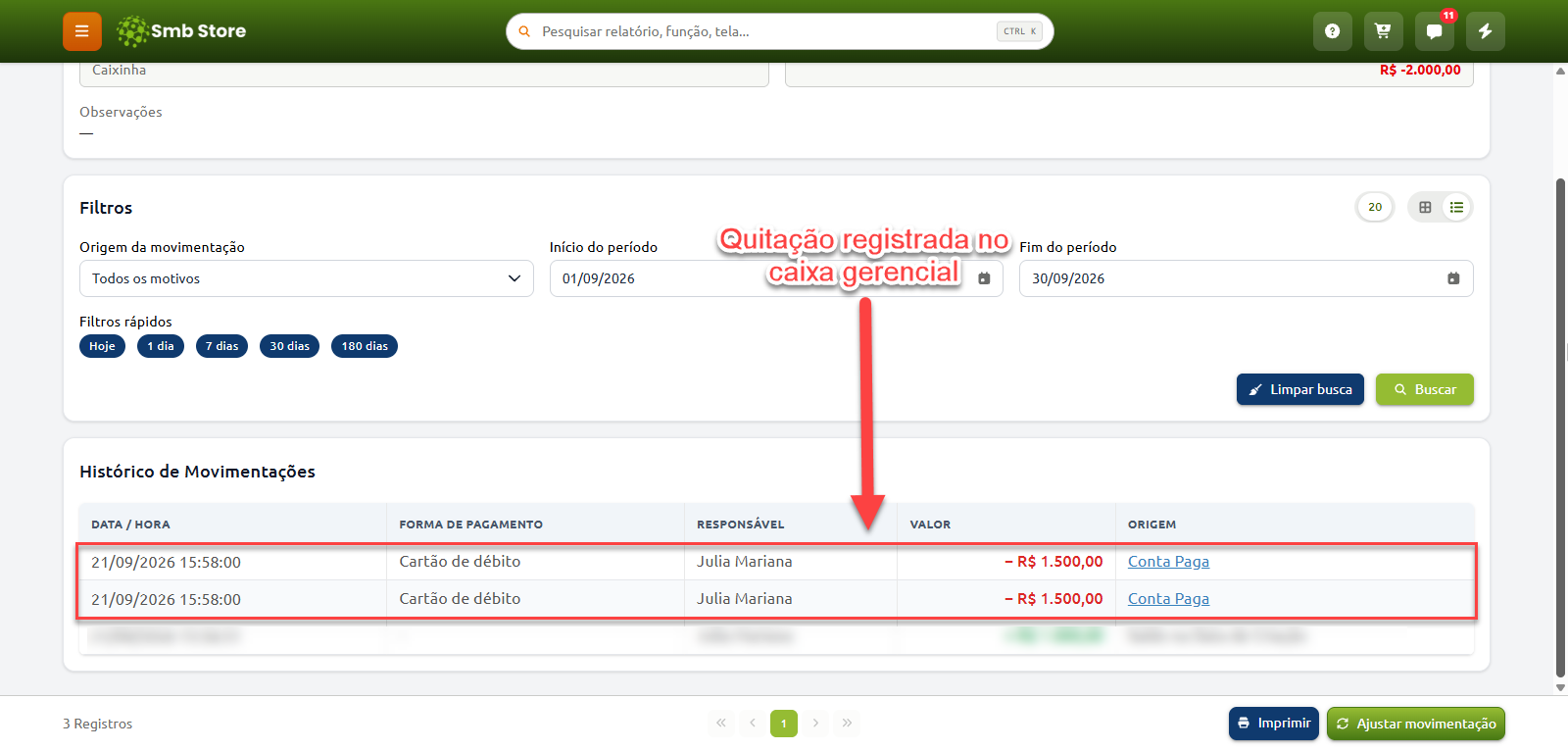1568x750 pixels.
Task: Click the Buscar button
Action: pyautogui.click(x=1425, y=389)
